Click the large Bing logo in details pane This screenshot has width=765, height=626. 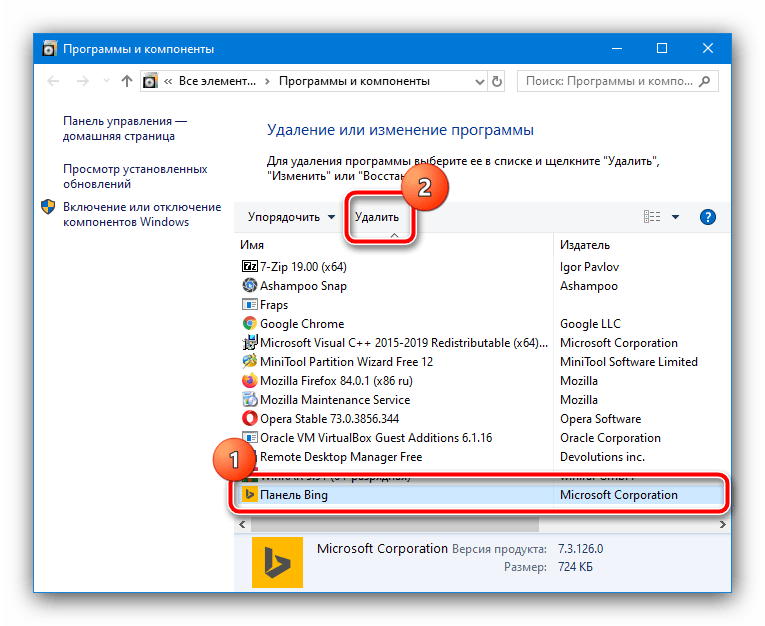[277, 562]
